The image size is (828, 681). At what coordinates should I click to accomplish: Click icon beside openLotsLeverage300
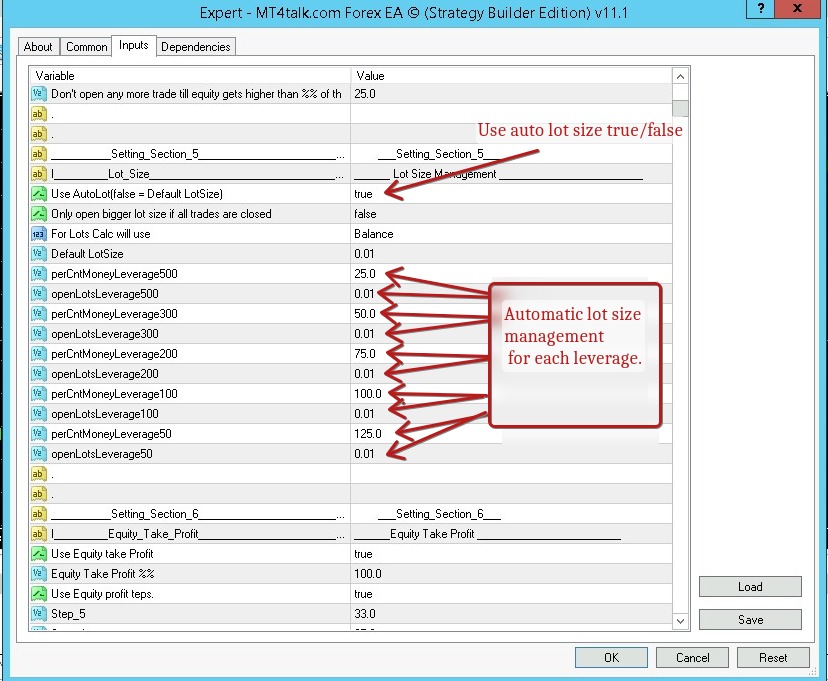pos(39,334)
